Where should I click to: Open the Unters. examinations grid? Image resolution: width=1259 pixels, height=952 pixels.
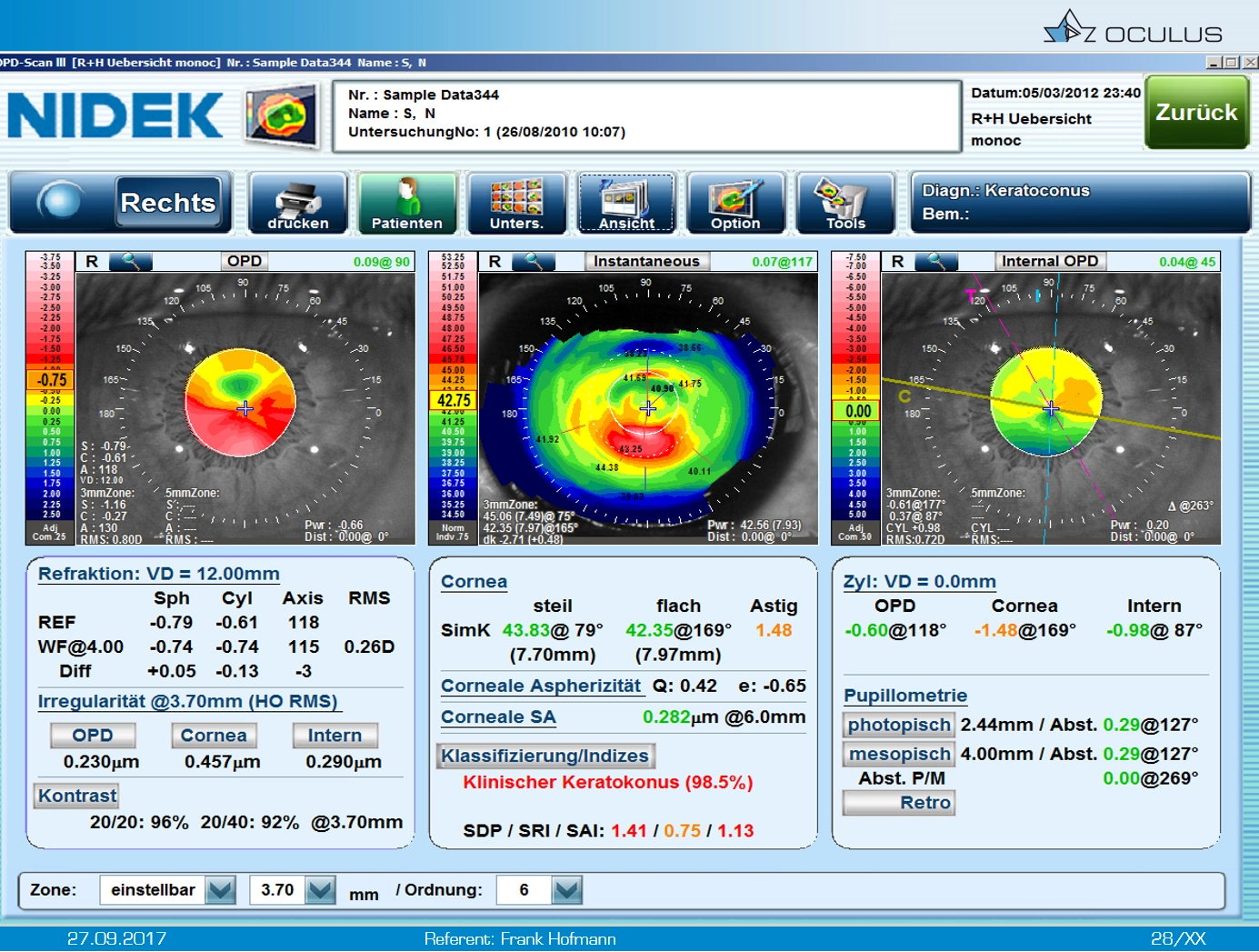[516, 204]
